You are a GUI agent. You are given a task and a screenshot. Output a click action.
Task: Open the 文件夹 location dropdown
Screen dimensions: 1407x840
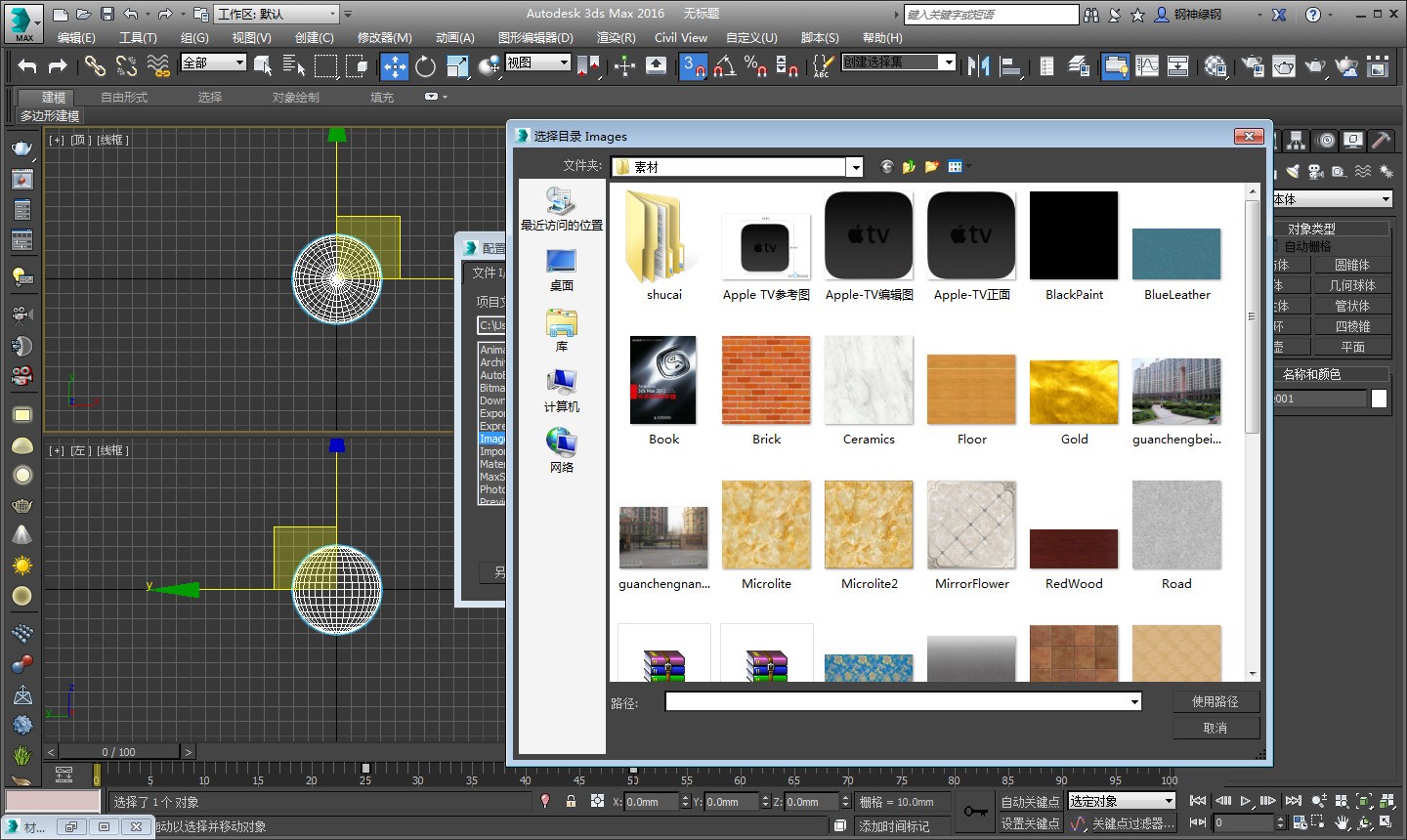coord(854,166)
